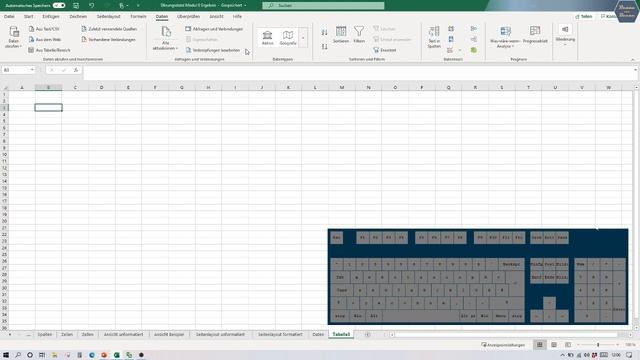Toggle the Filtern funnel button
The width and height of the screenshot is (640, 360).
pos(359,34)
